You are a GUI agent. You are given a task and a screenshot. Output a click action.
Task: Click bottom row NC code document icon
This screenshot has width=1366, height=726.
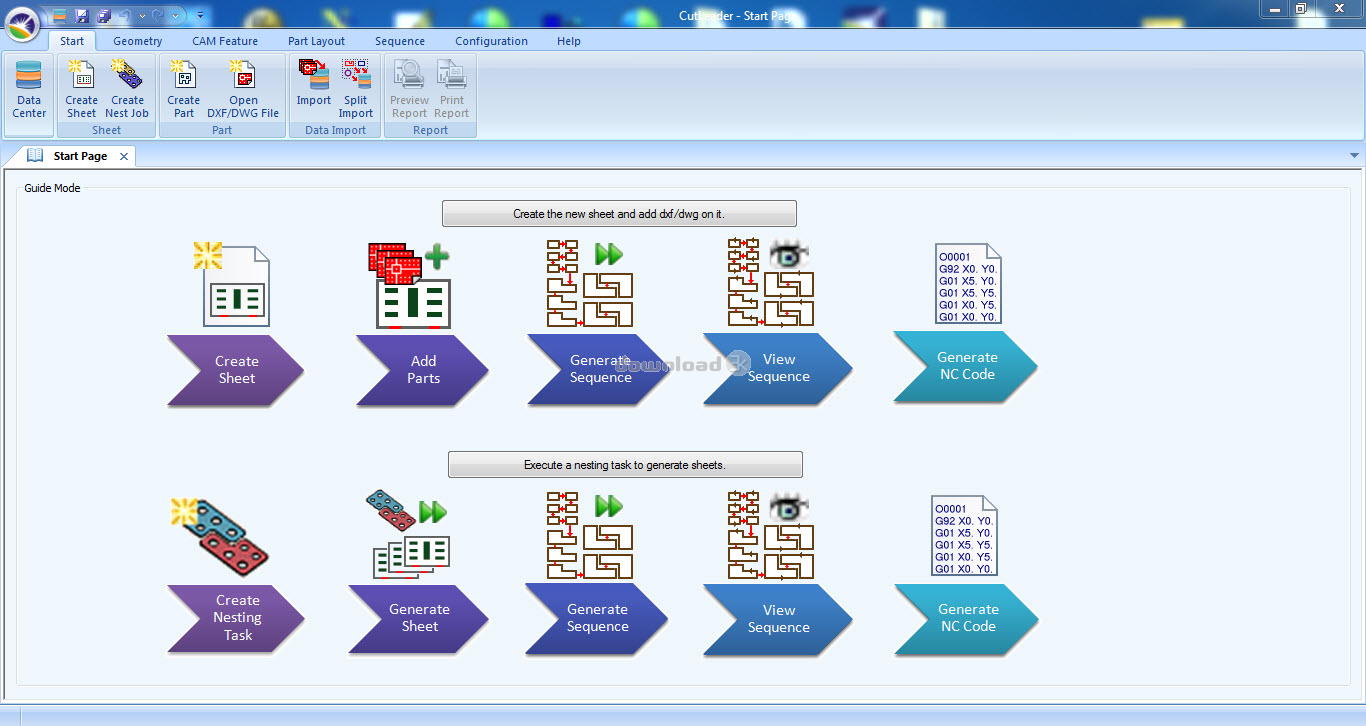[966, 535]
